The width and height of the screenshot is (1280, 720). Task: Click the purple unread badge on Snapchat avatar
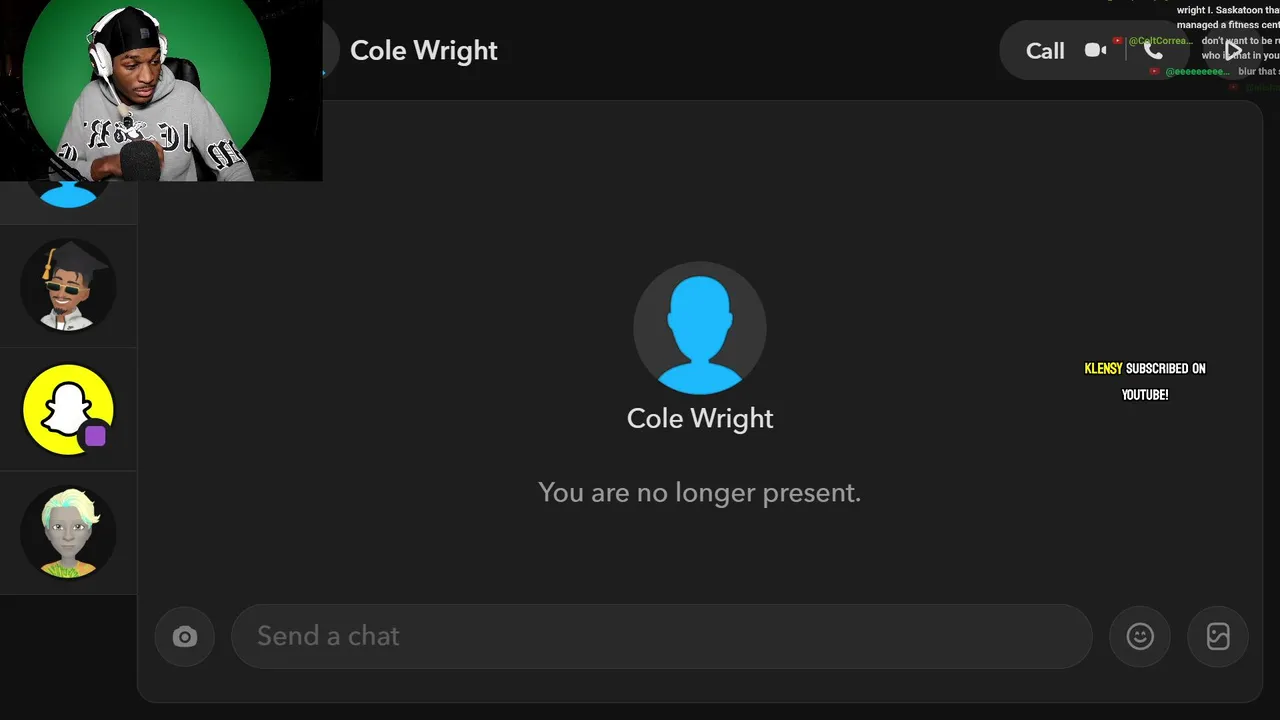coord(95,436)
